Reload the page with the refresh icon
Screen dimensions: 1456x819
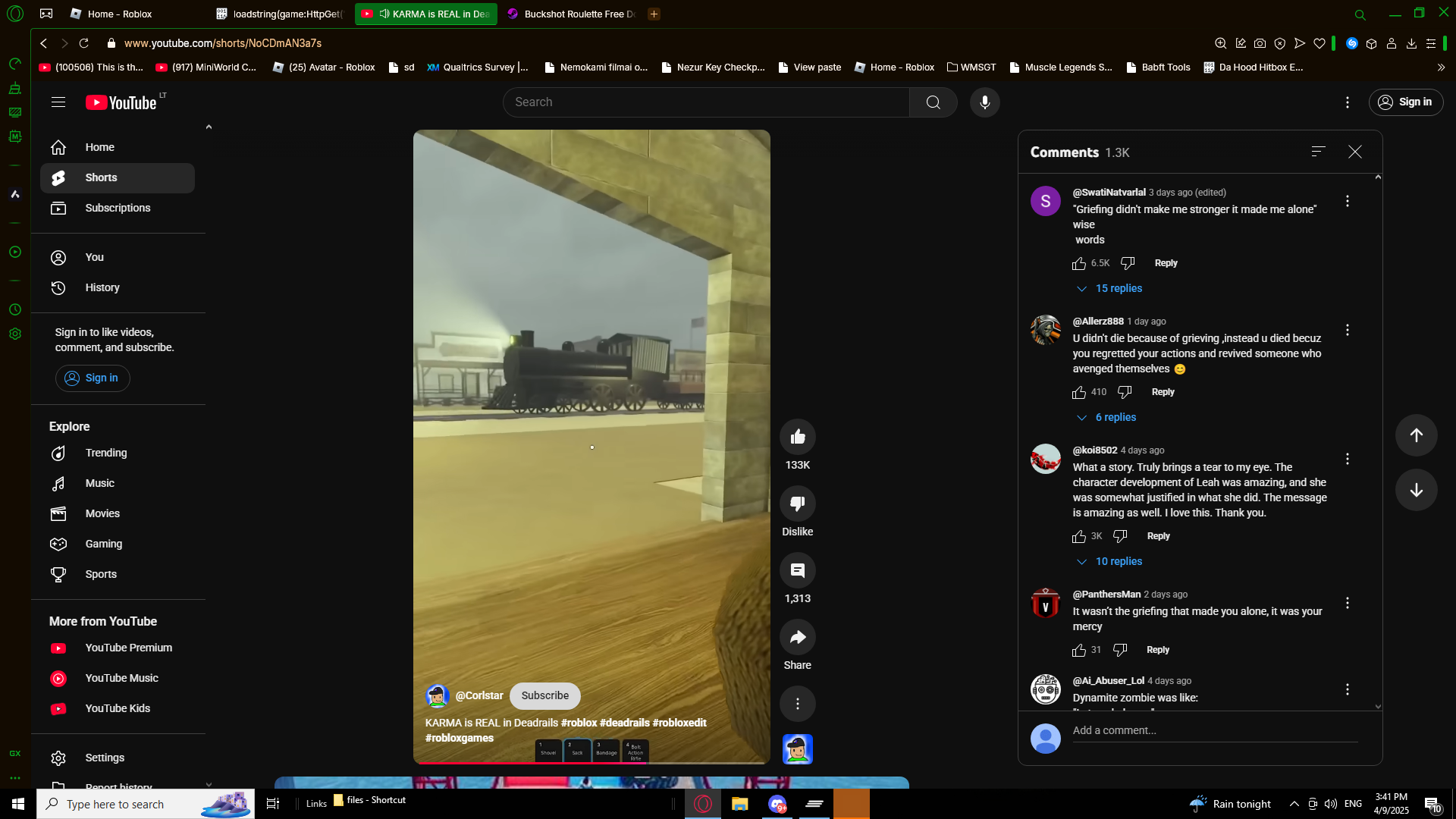click(83, 43)
